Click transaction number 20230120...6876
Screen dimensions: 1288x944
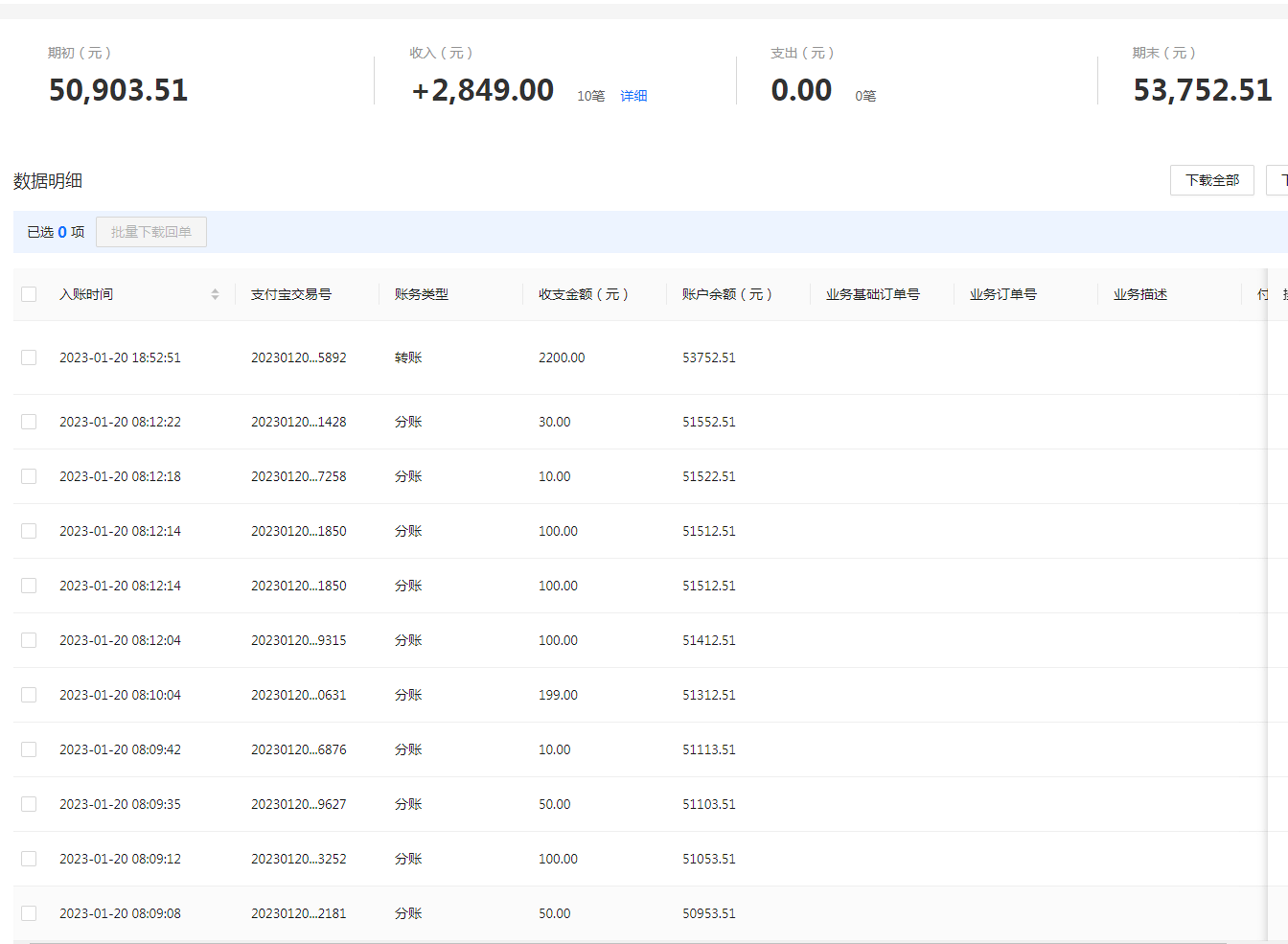pos(299,749)
